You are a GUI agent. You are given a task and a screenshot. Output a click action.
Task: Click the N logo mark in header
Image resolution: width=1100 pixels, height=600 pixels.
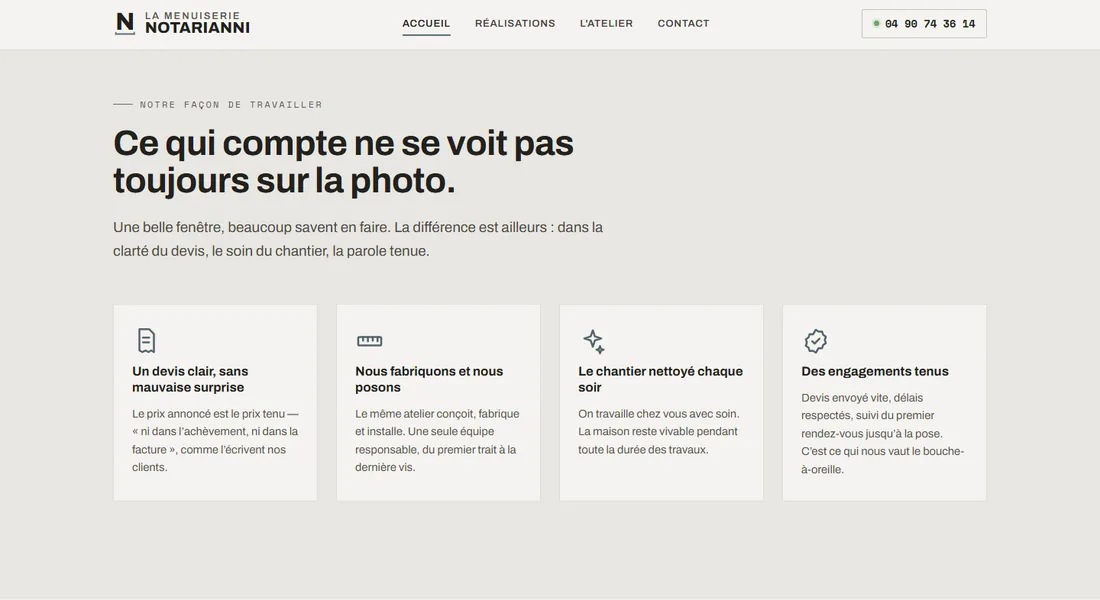pos(125,23)
